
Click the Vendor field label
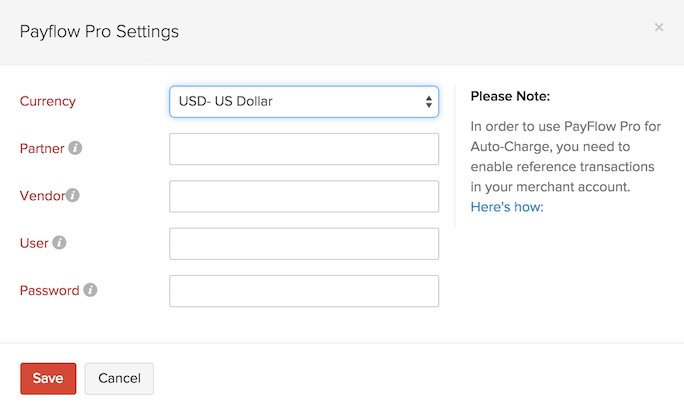coord(42,196)
